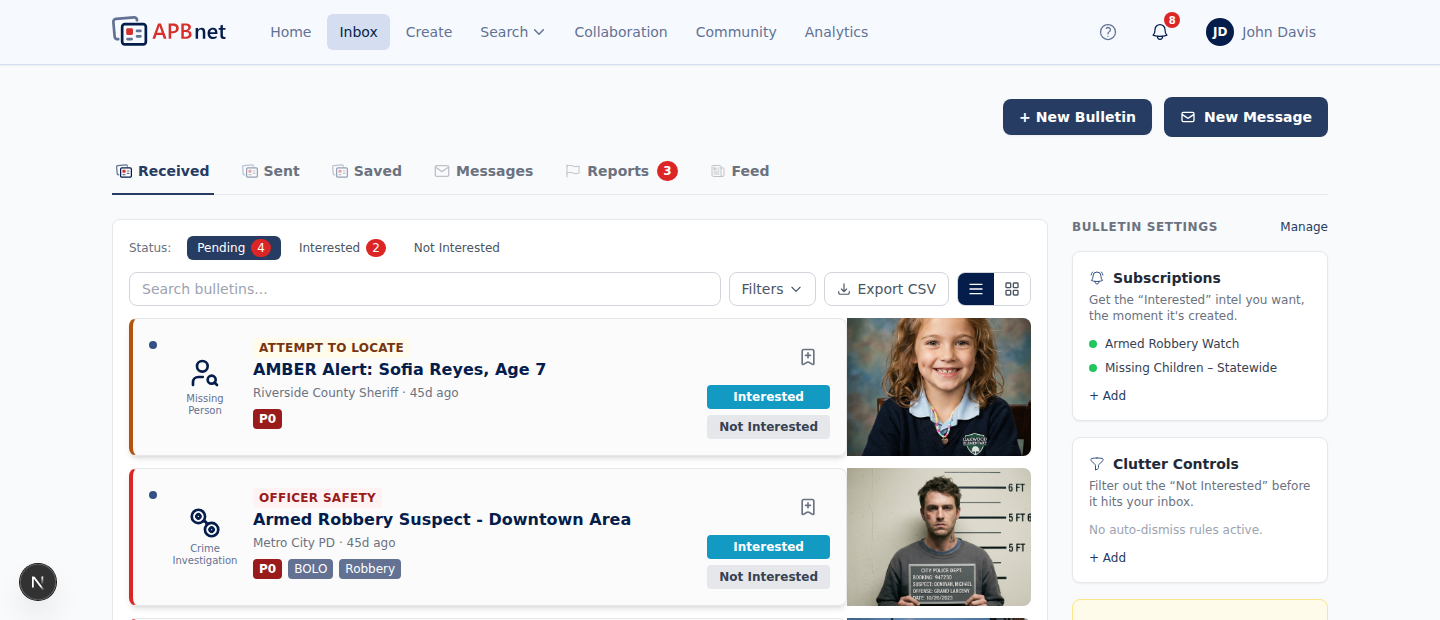Filter status by Pending
Viewport: 1440px width, 620px height.
[x=234, y=248]
